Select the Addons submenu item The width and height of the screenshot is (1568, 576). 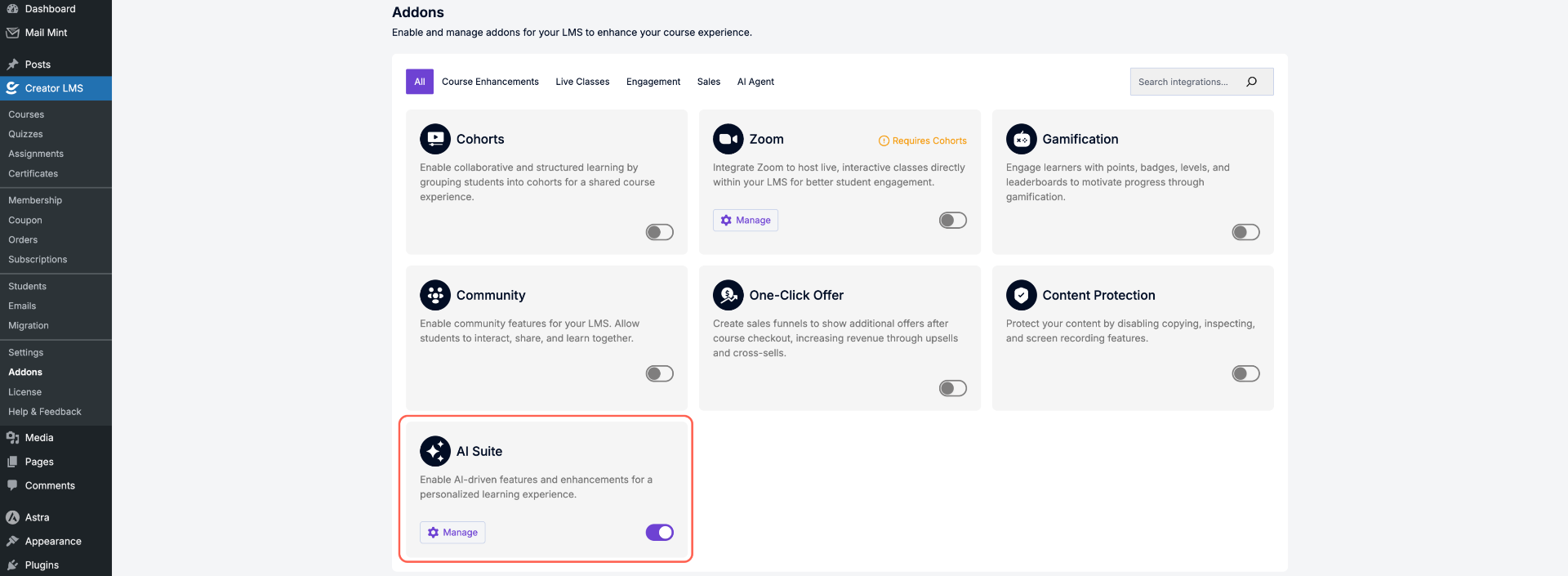point(25,373)
